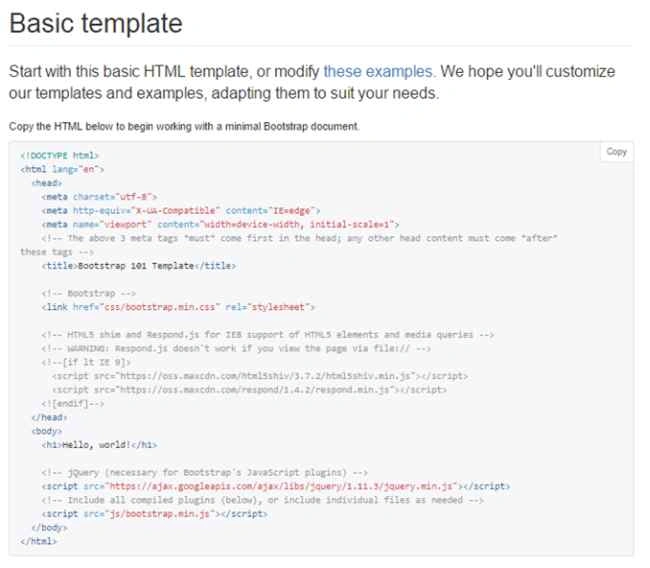650x568 pixels.
Task: Click the Copy button in code block
Action: (x=616, y=152)
